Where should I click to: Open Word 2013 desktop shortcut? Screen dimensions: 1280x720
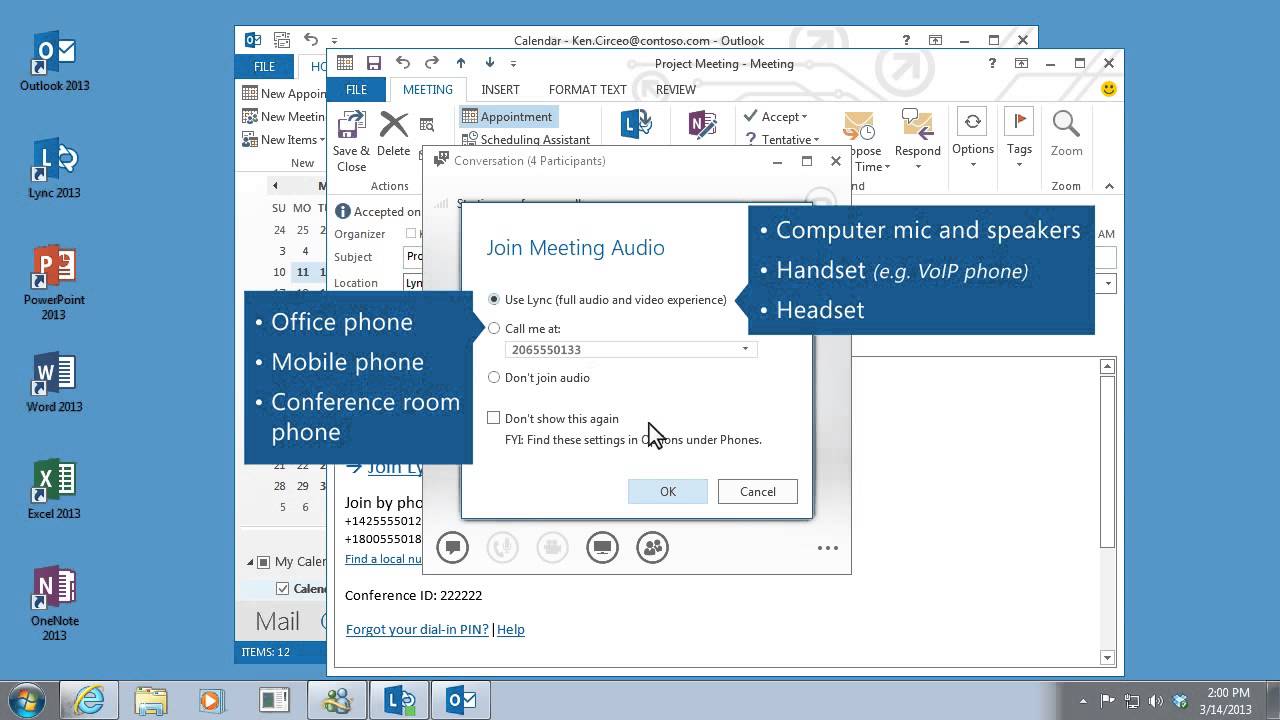(54, 383)
